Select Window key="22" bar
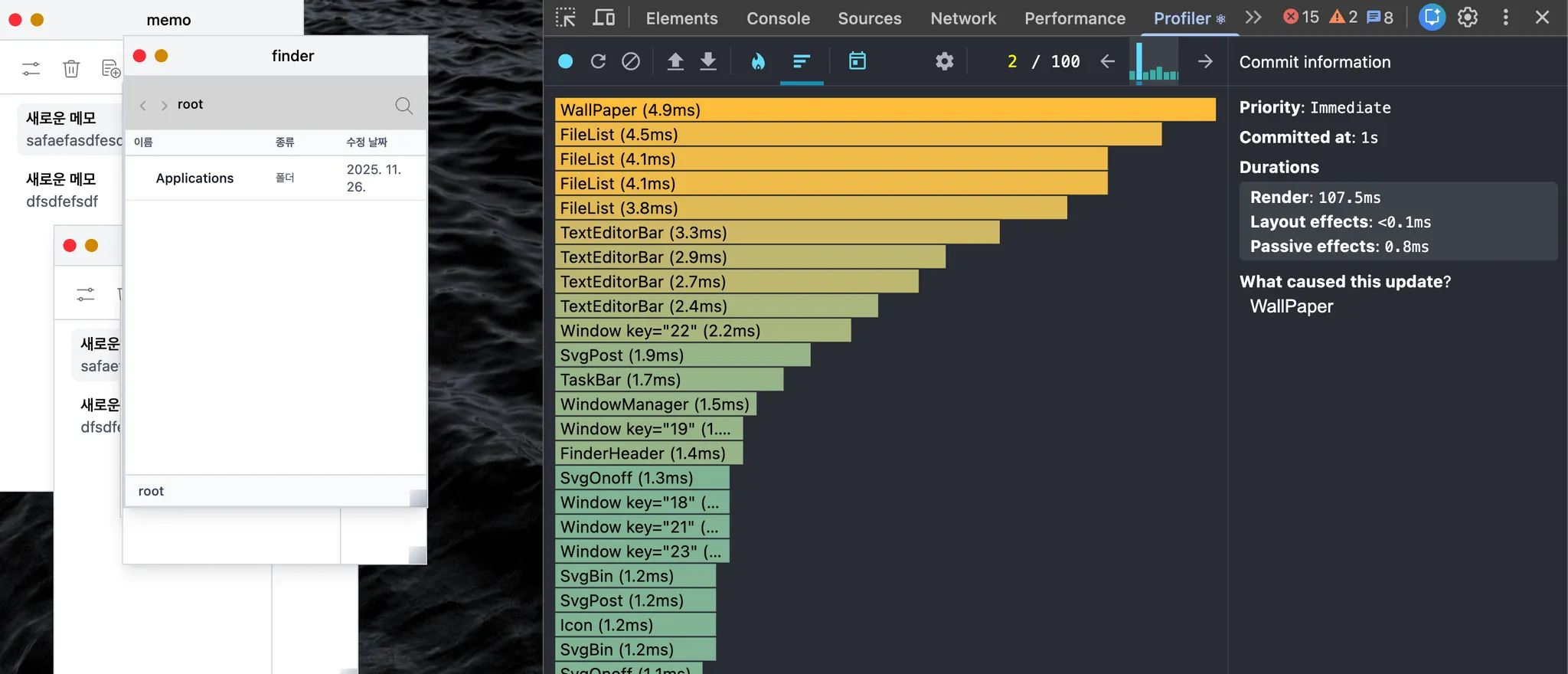 (703, 330)
